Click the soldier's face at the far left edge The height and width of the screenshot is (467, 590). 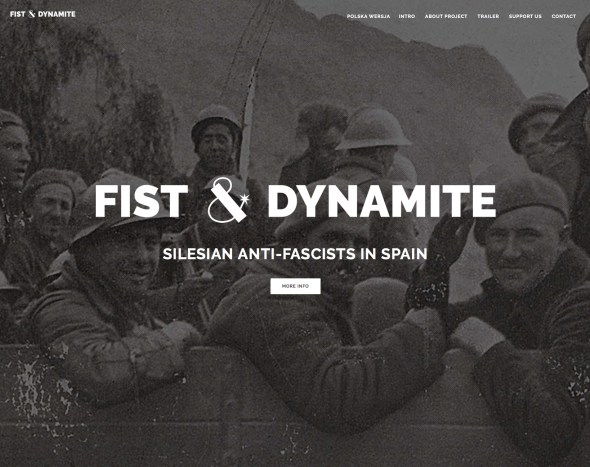pyautogui.click(x=13, y=158)
